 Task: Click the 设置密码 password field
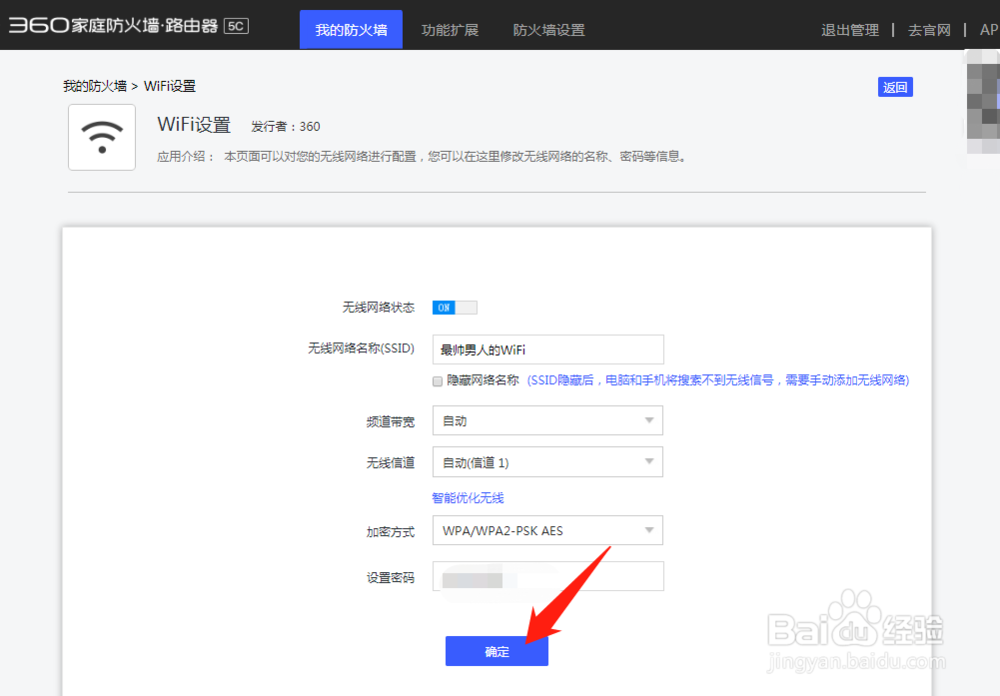click(547, 576)
